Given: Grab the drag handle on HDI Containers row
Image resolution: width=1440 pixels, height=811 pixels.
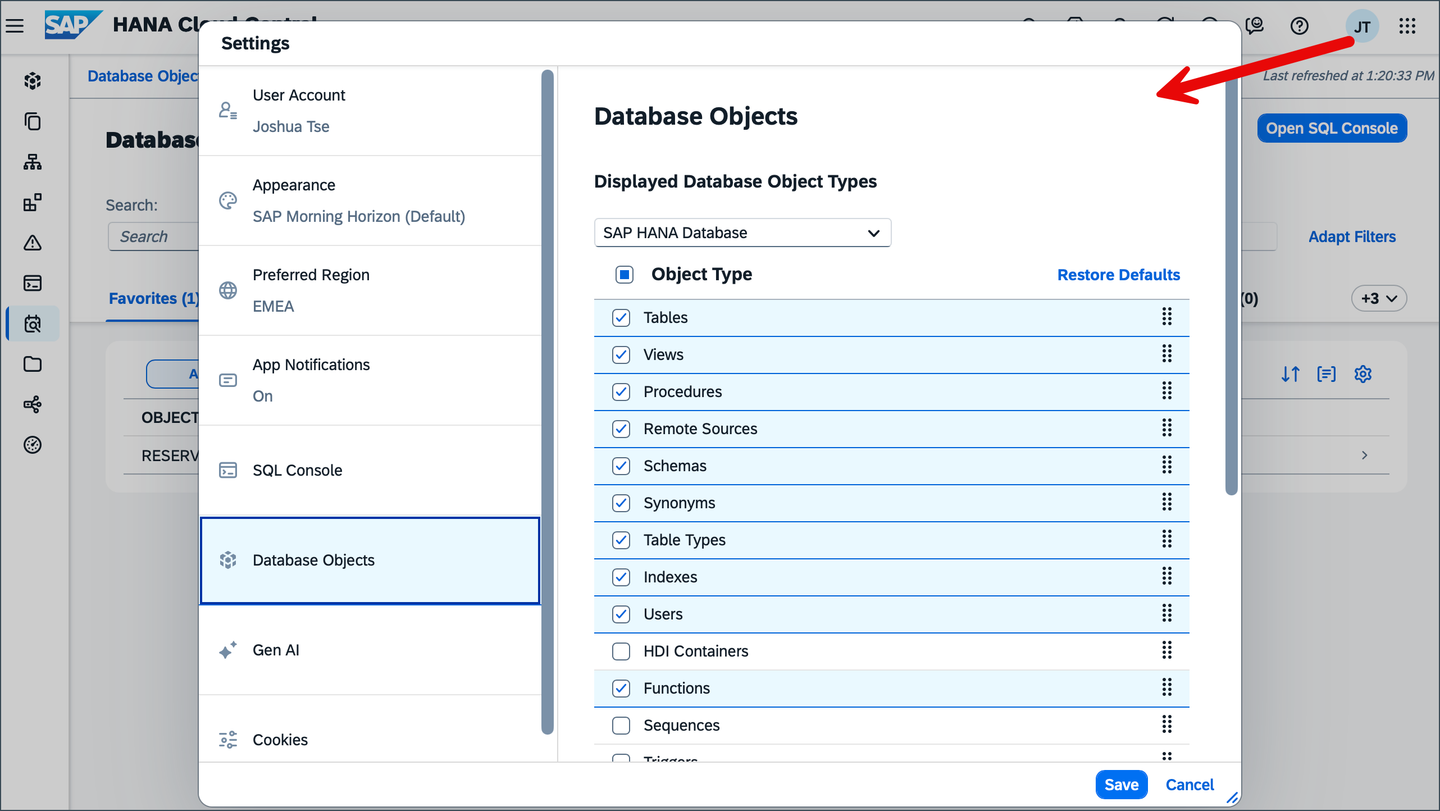Looking at the screenshot, I should click(1166, 650).
